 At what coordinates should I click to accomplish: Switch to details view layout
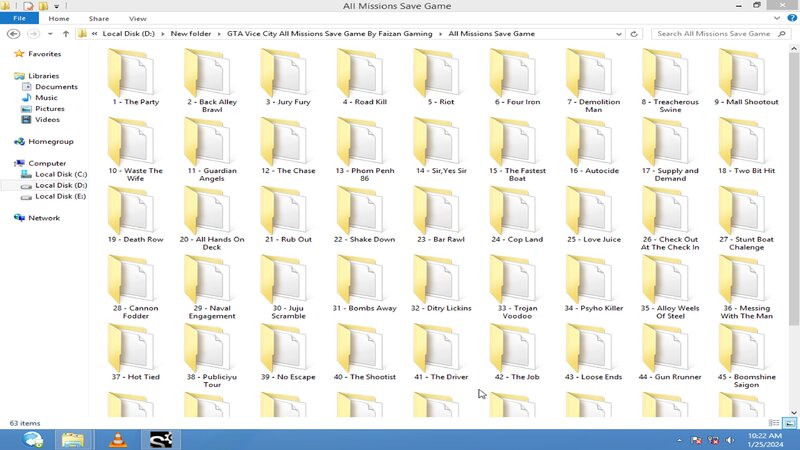point(773,423)
